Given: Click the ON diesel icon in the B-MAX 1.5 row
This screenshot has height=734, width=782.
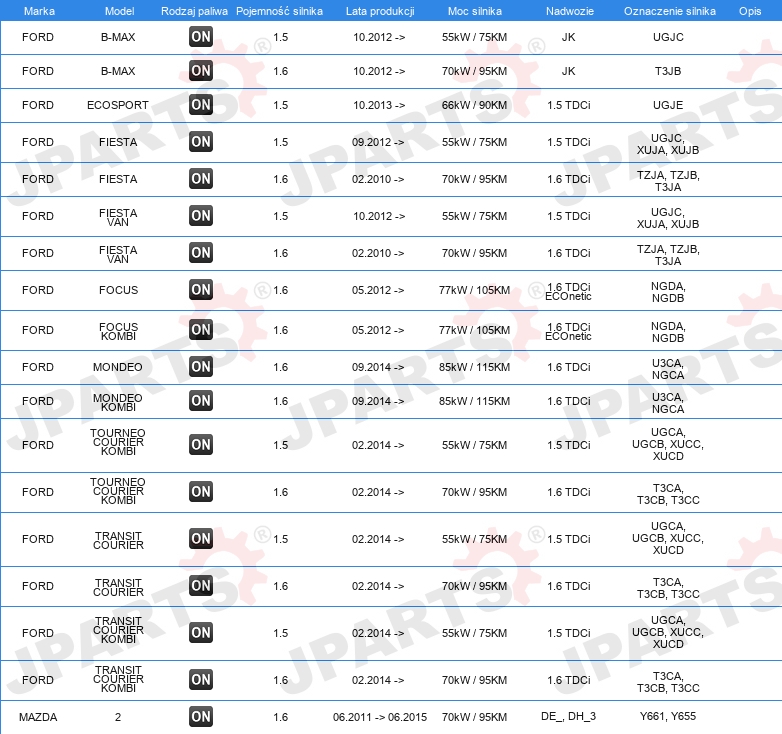Looking at the screenshot, I should click(201, 37).
